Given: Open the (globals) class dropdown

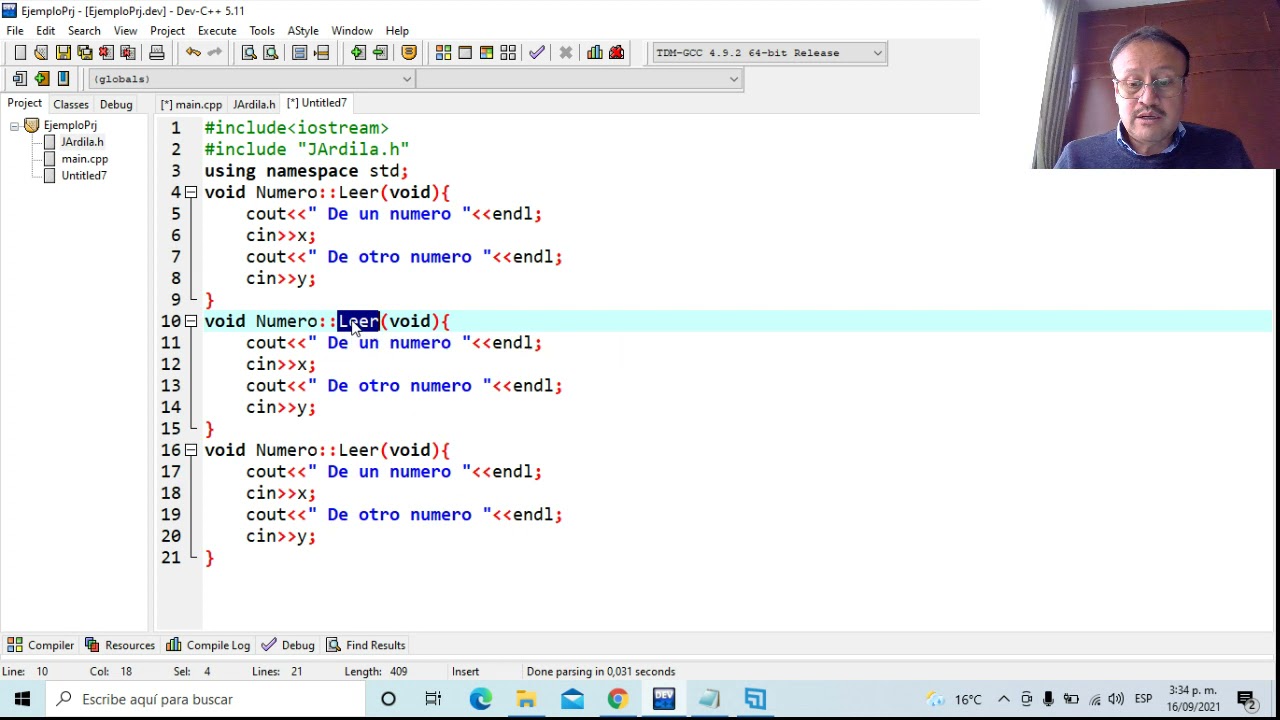Looking at the screenshot, I should click(x=251, y=79).
